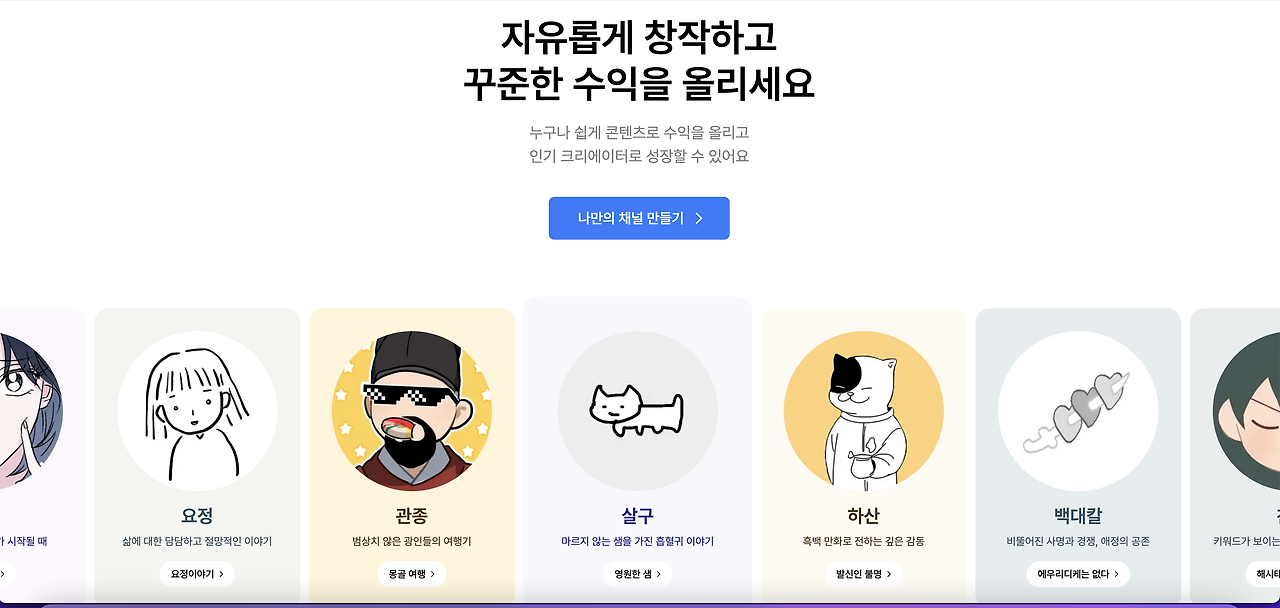Viewport: 1280px width, 608px height.
Task: Open the 나만의 채널 만들기 button
Action: 639,218
